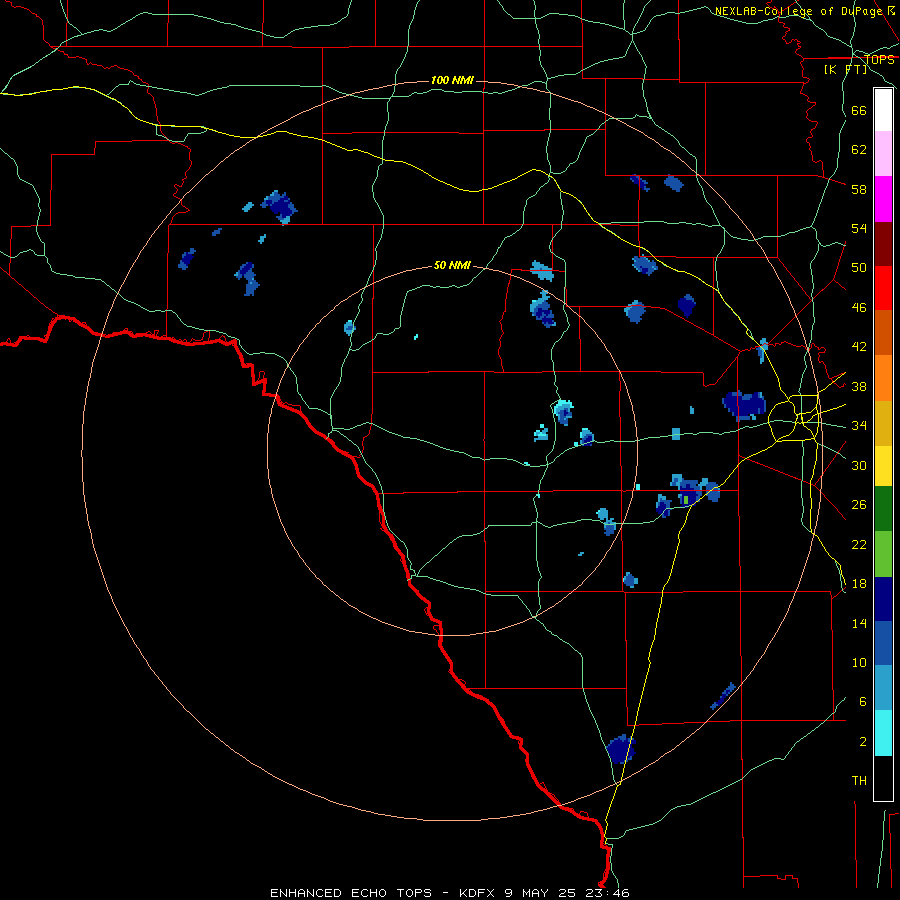Click the "14" legend value

pos(859,623)
